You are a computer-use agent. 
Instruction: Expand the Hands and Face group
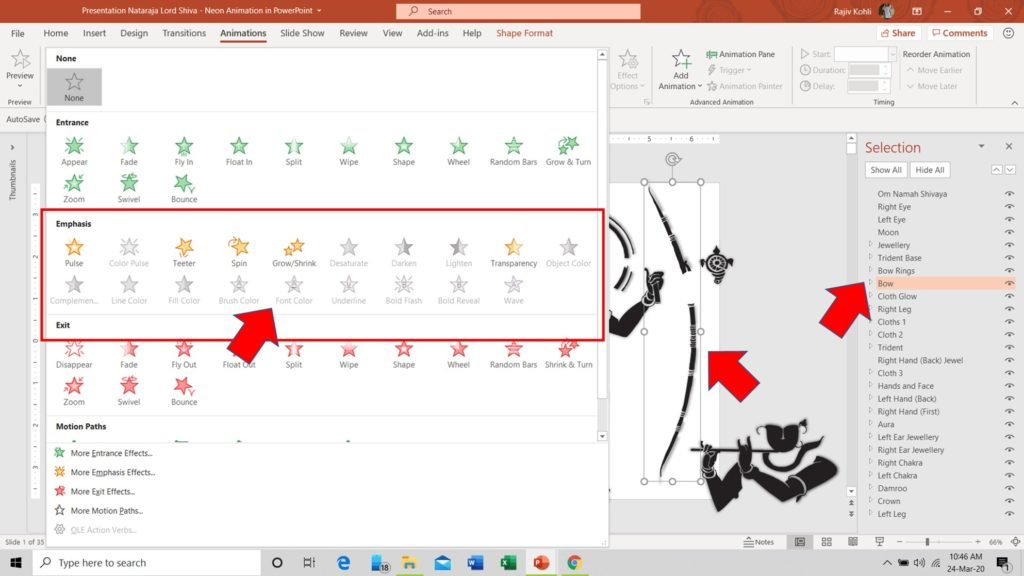[x=871, y=385]
